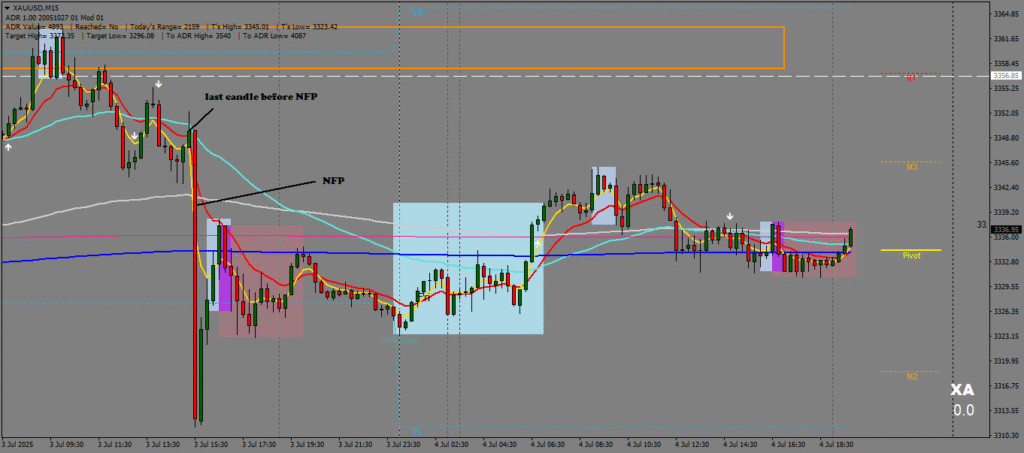The image size is (1024, 453).
Task: Click the 'ADR 1.00 20051027 01 Mod 01' text
Action: click(53, 18)
